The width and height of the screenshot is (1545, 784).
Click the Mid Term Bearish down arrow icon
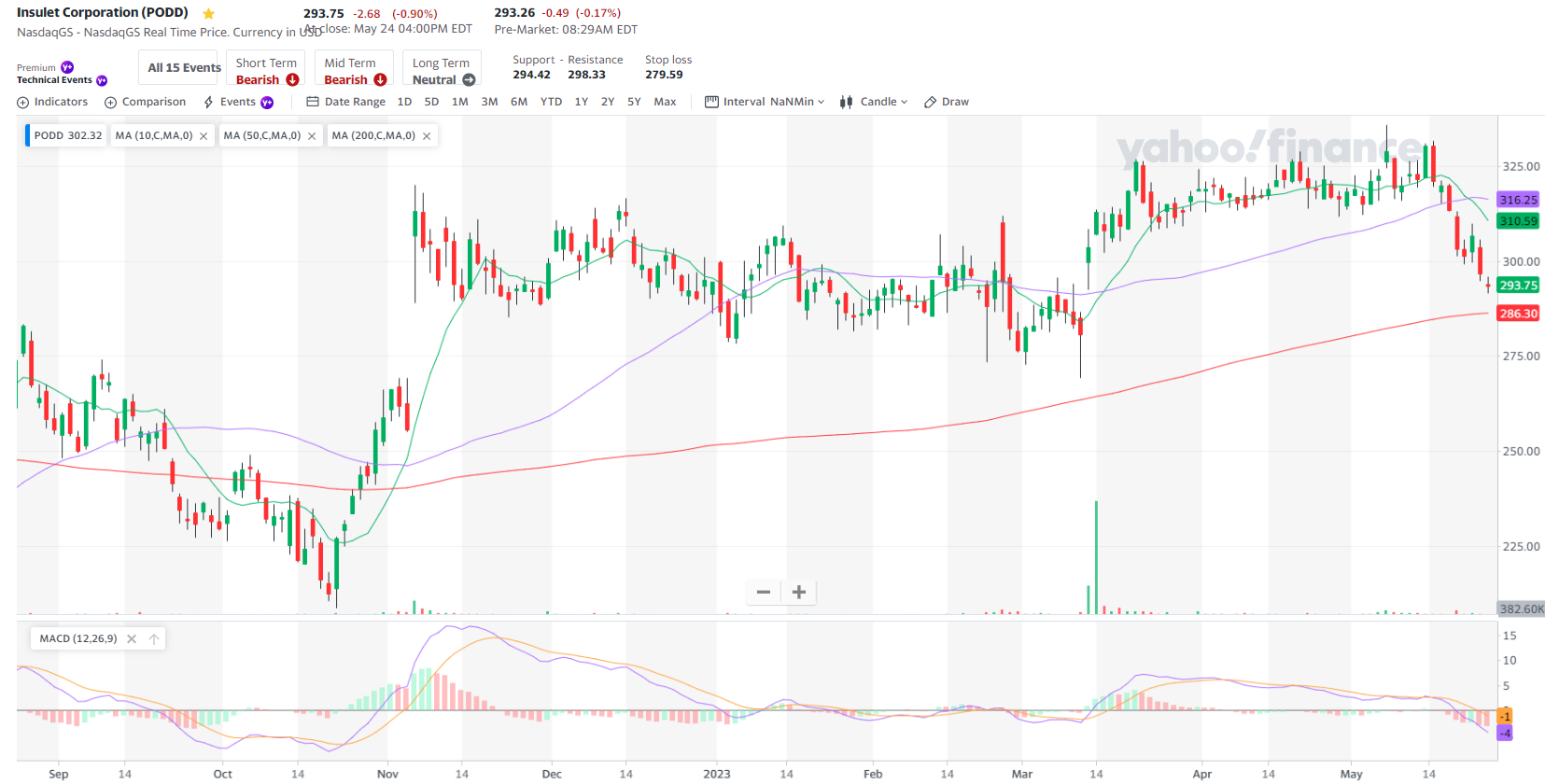click(x=380, y=80)
